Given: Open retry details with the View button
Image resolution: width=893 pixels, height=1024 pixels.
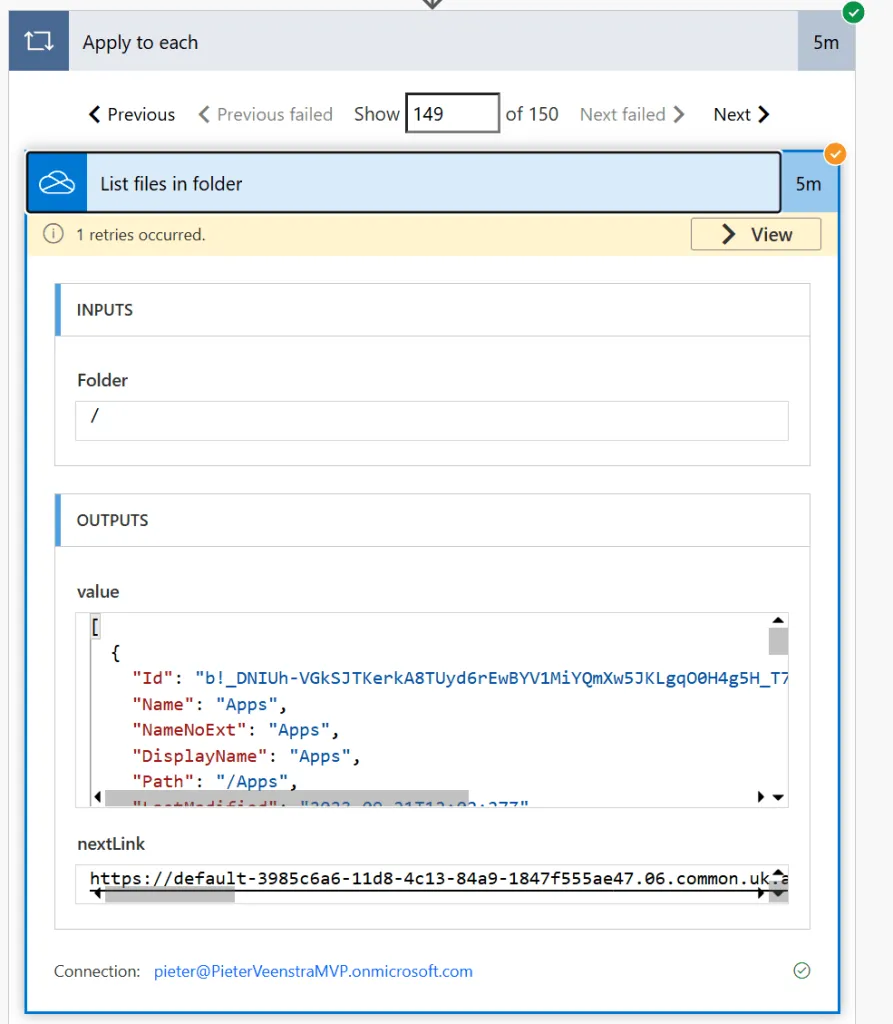Looking at the screenshot, I should pyautogui.click(x=756, y=233).
